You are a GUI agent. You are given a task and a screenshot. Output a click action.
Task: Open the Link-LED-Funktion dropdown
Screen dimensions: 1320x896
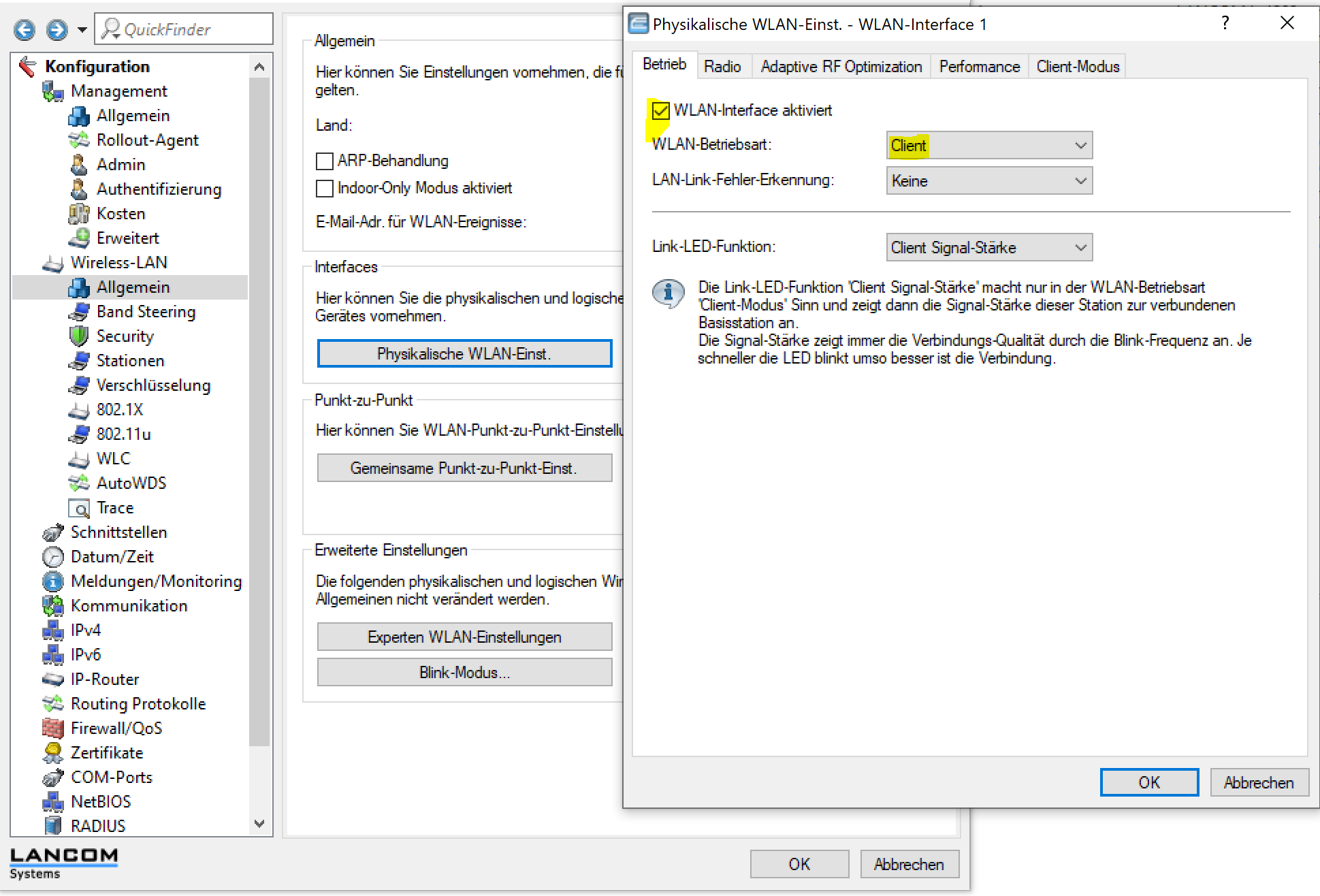click(x=989, y=248)
